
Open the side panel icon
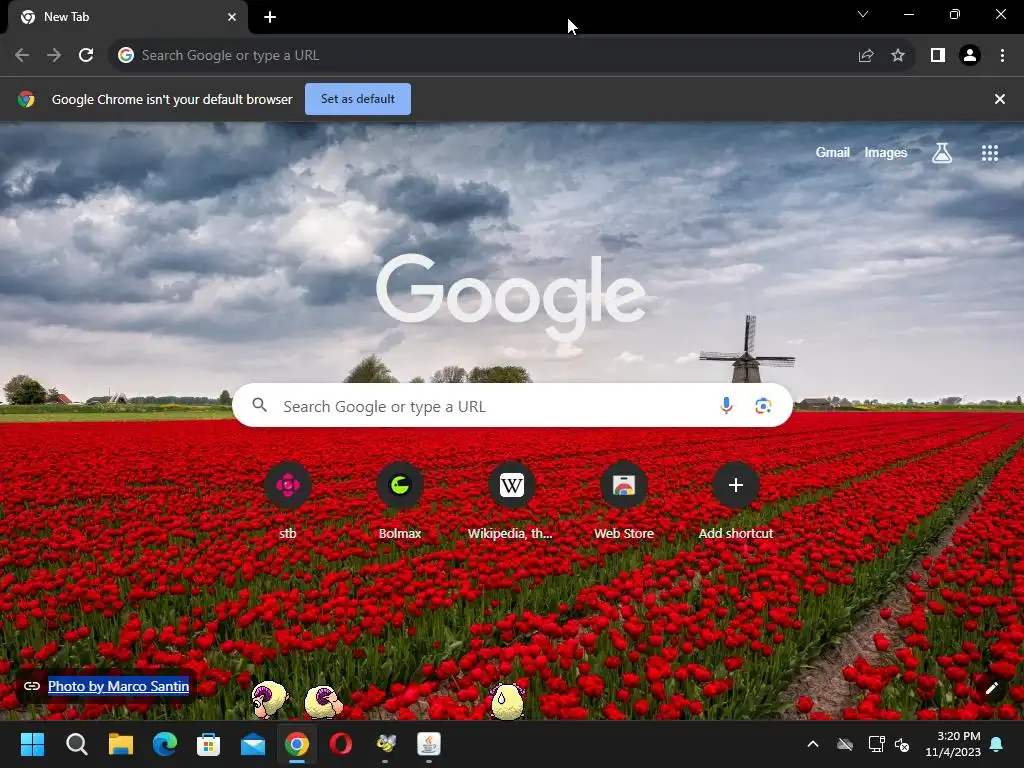(938, 56)
